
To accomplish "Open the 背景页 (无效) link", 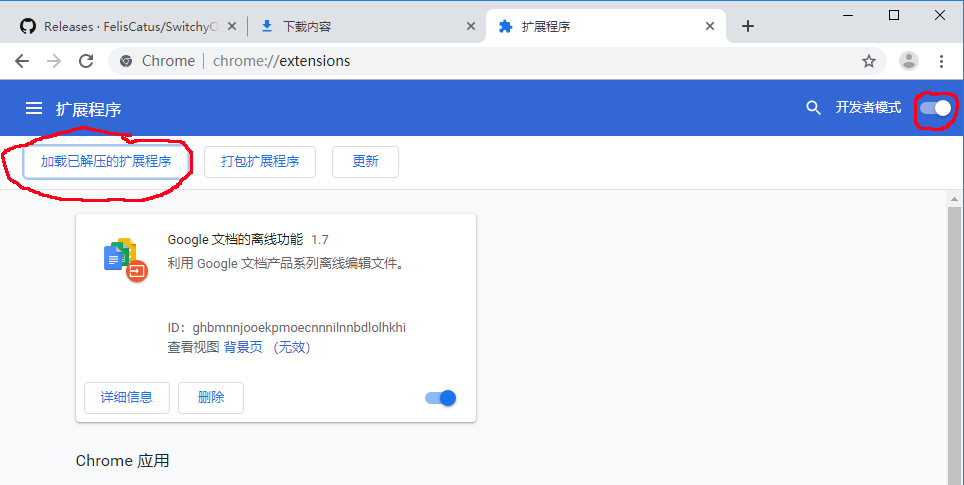I will (x=267, y=348).
